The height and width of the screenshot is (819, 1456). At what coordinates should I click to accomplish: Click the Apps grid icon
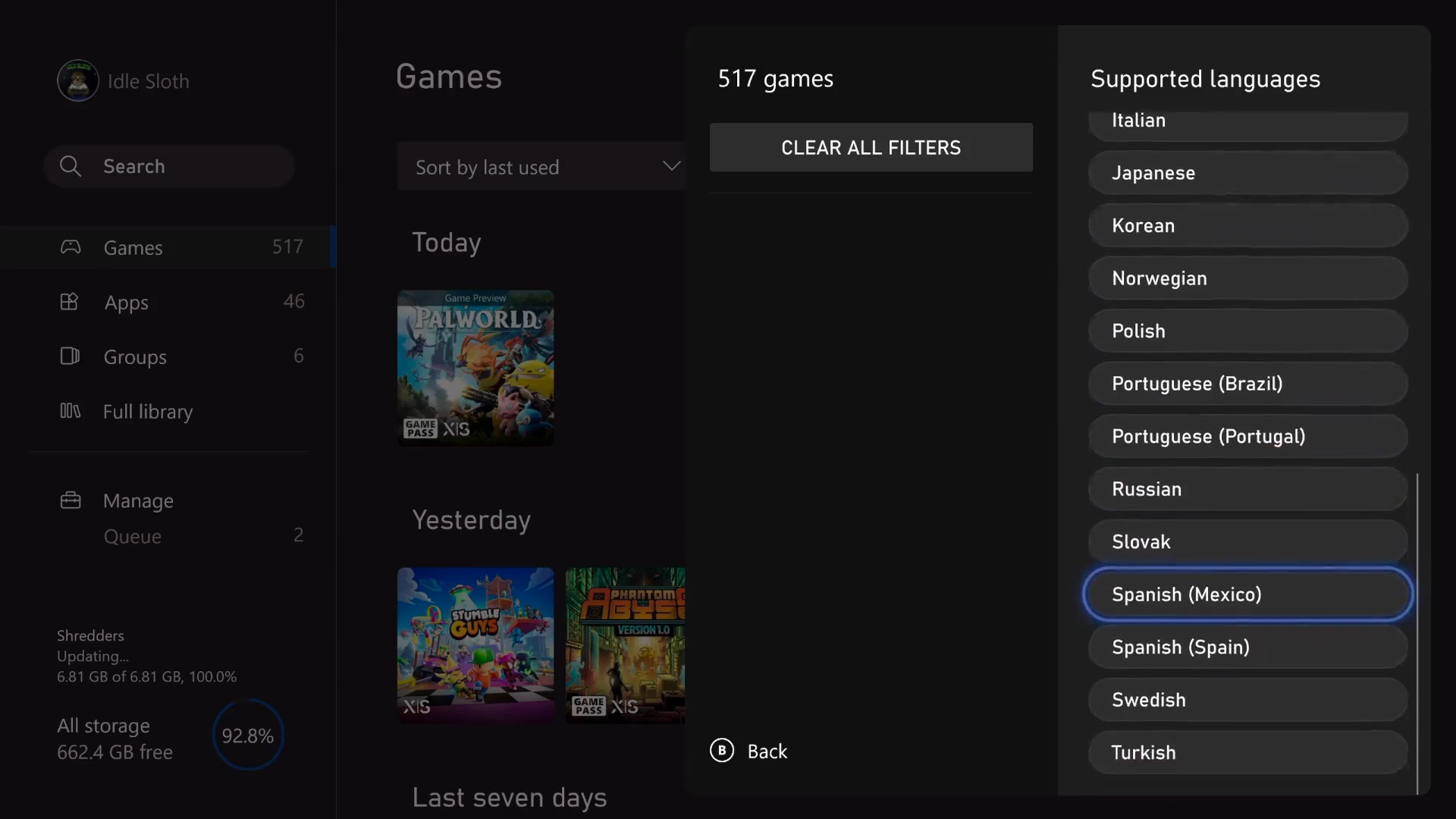pyautogui.click(x=69, y=302)
